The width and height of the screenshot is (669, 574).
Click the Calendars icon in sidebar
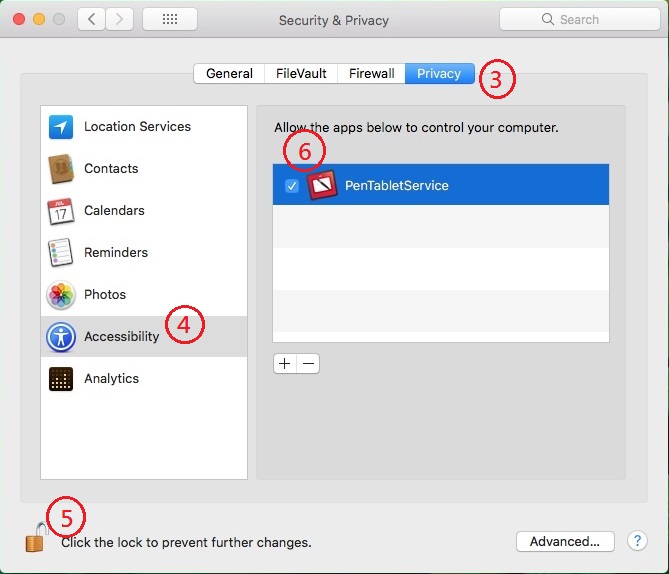pos(60,211)
